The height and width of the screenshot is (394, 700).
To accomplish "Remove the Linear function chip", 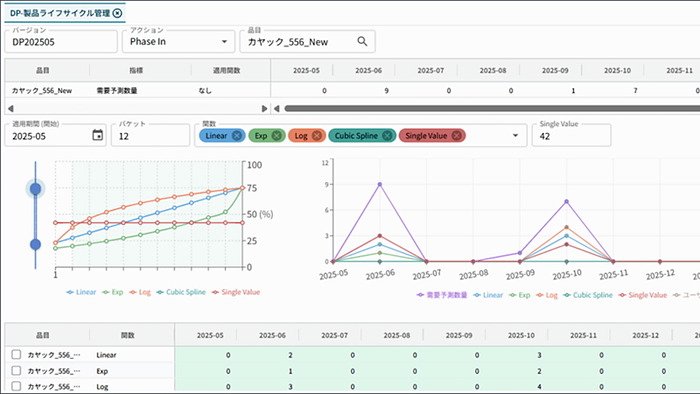I will 237,136.
